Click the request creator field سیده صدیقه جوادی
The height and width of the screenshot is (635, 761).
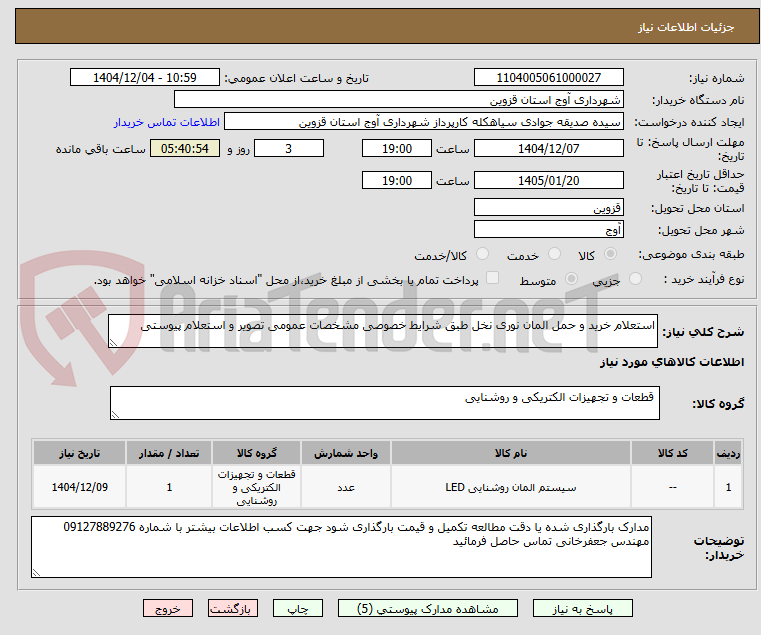click(424, 122)
